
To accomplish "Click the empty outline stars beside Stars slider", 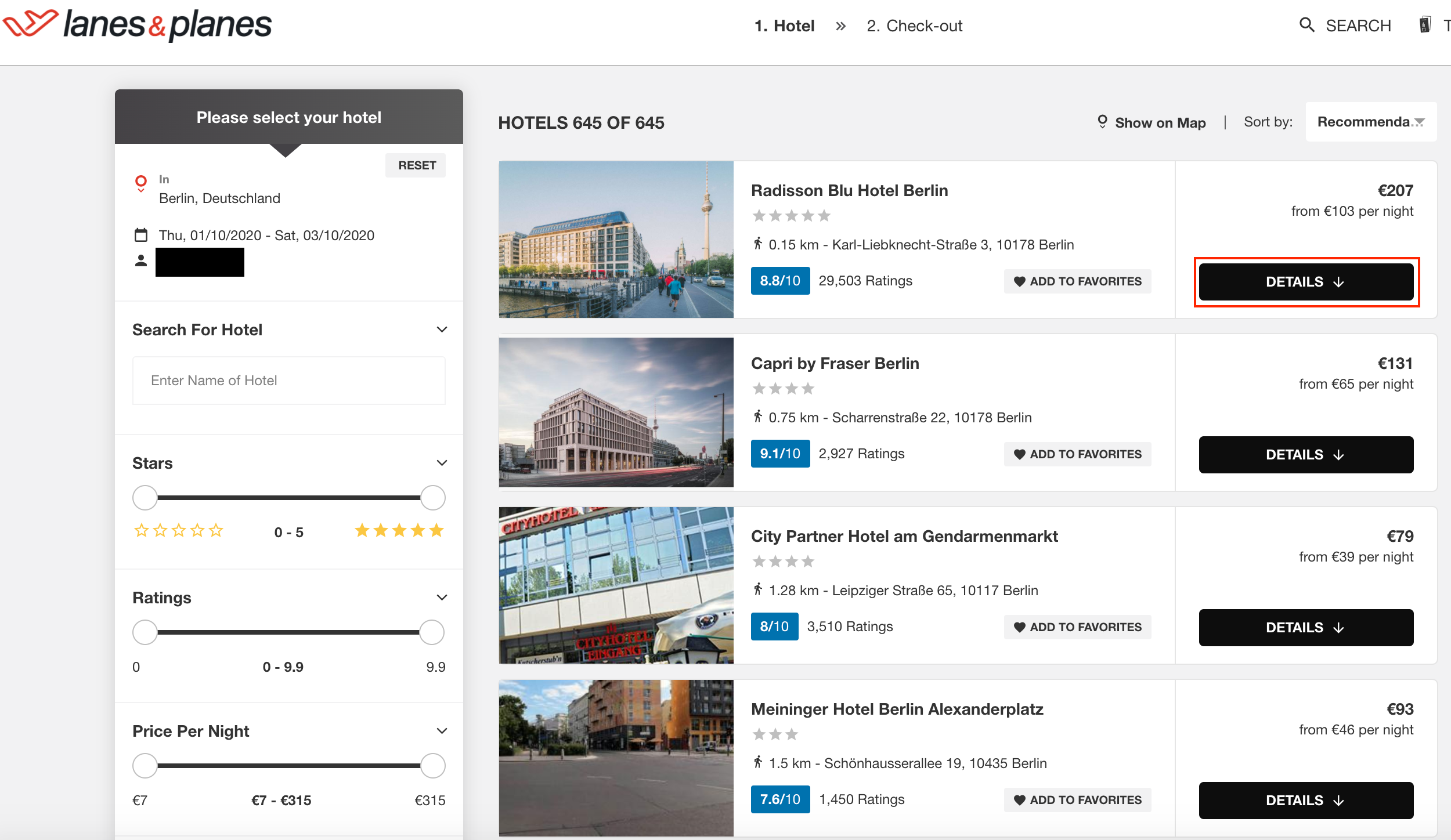I will pos(179,530).
